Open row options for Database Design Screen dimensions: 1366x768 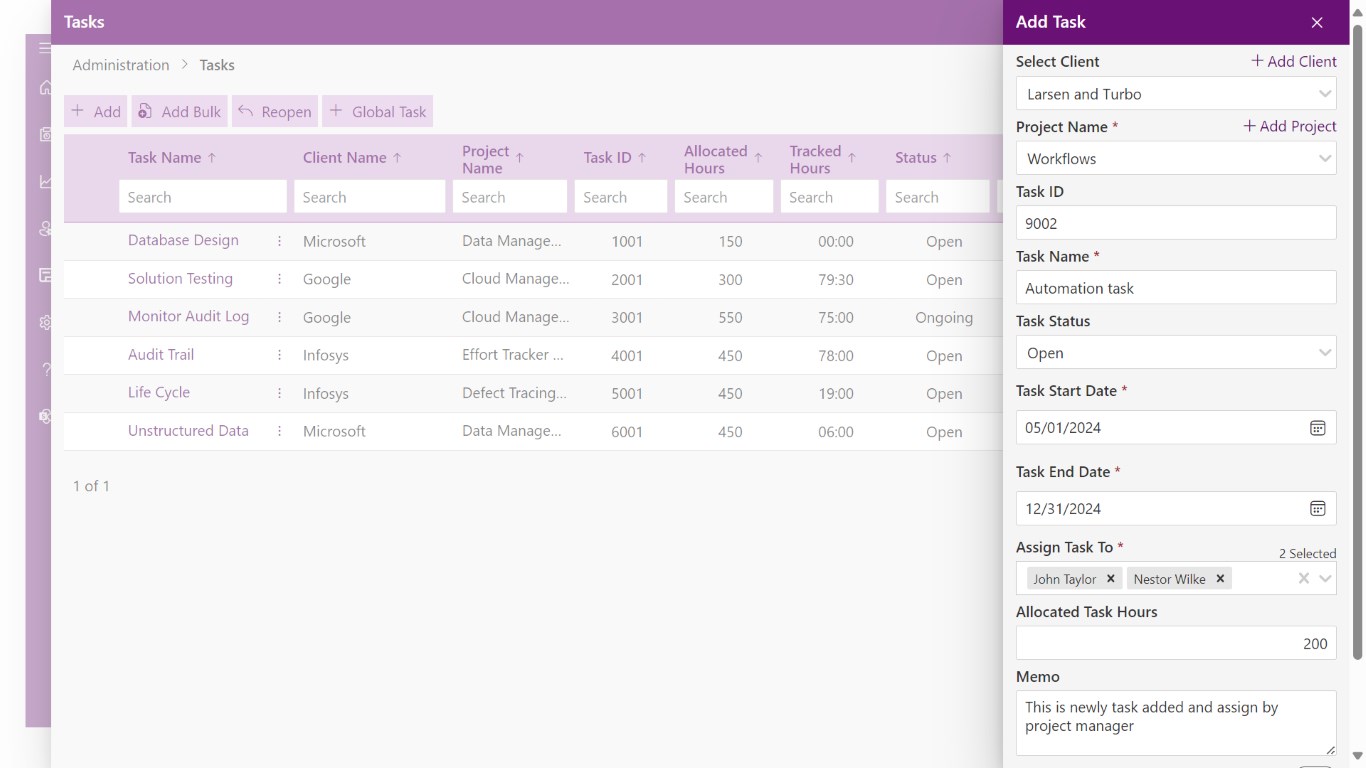[279, 241]
